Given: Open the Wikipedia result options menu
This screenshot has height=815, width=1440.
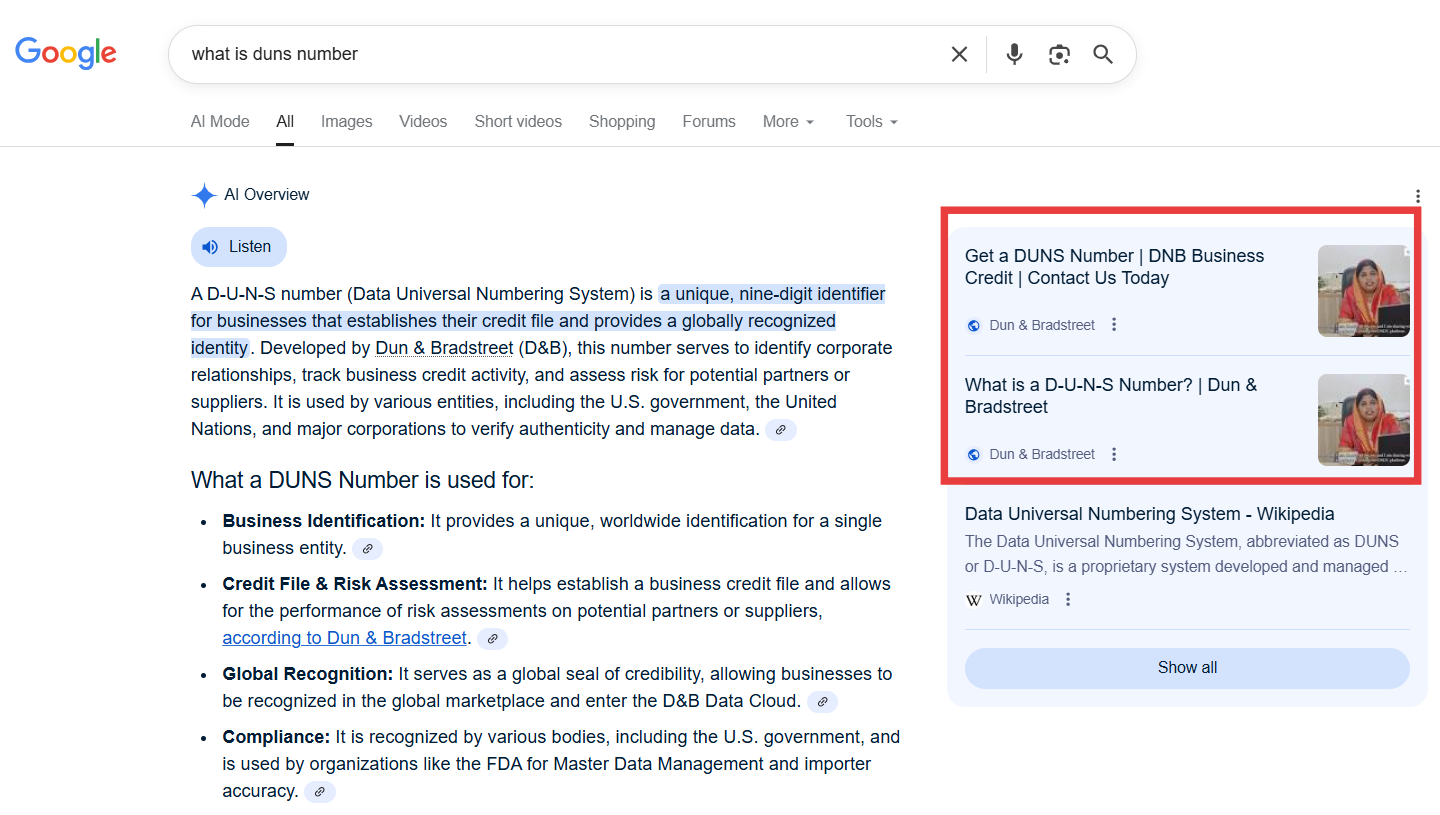Looking at the screenshot, I should (x=1068, y=599).
